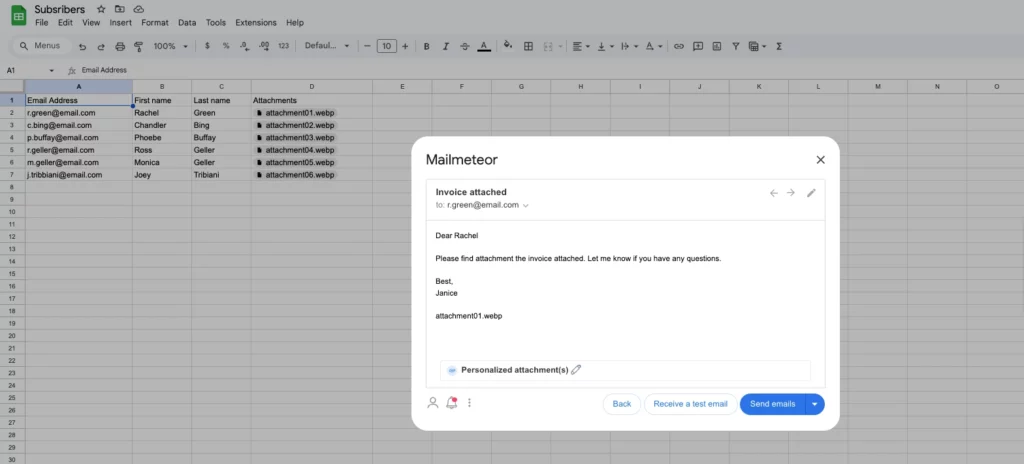Click the formula bar showing Email Address

coord(549,70)
